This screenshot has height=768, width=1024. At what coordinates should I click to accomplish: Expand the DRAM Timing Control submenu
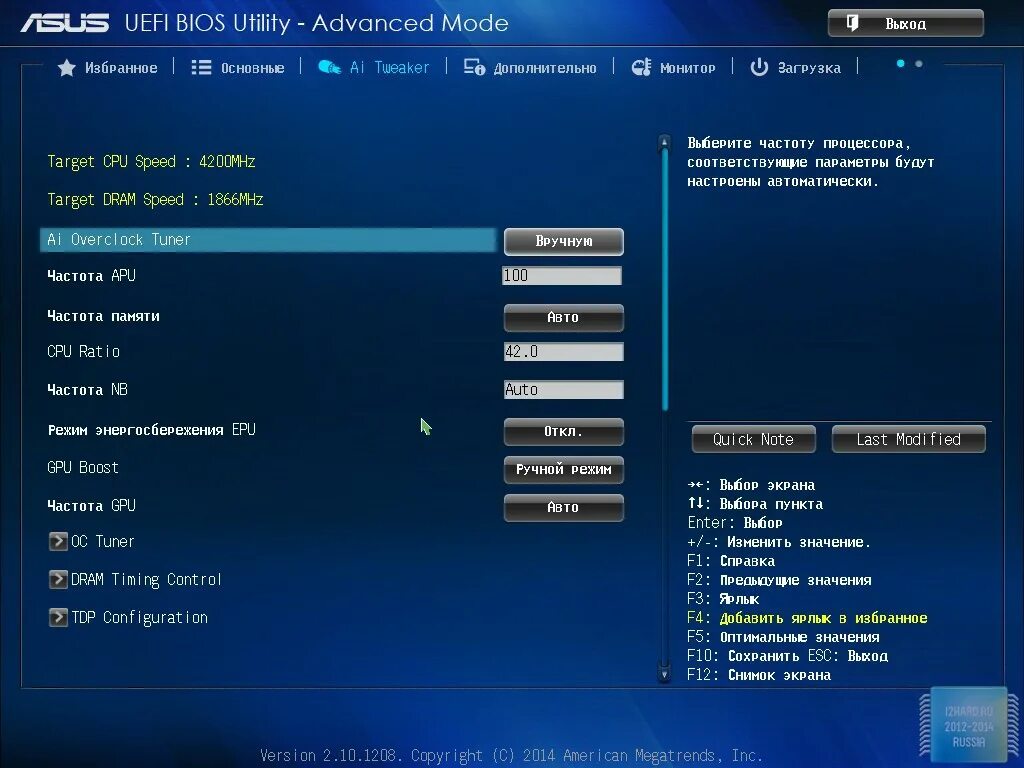(146, 579)
